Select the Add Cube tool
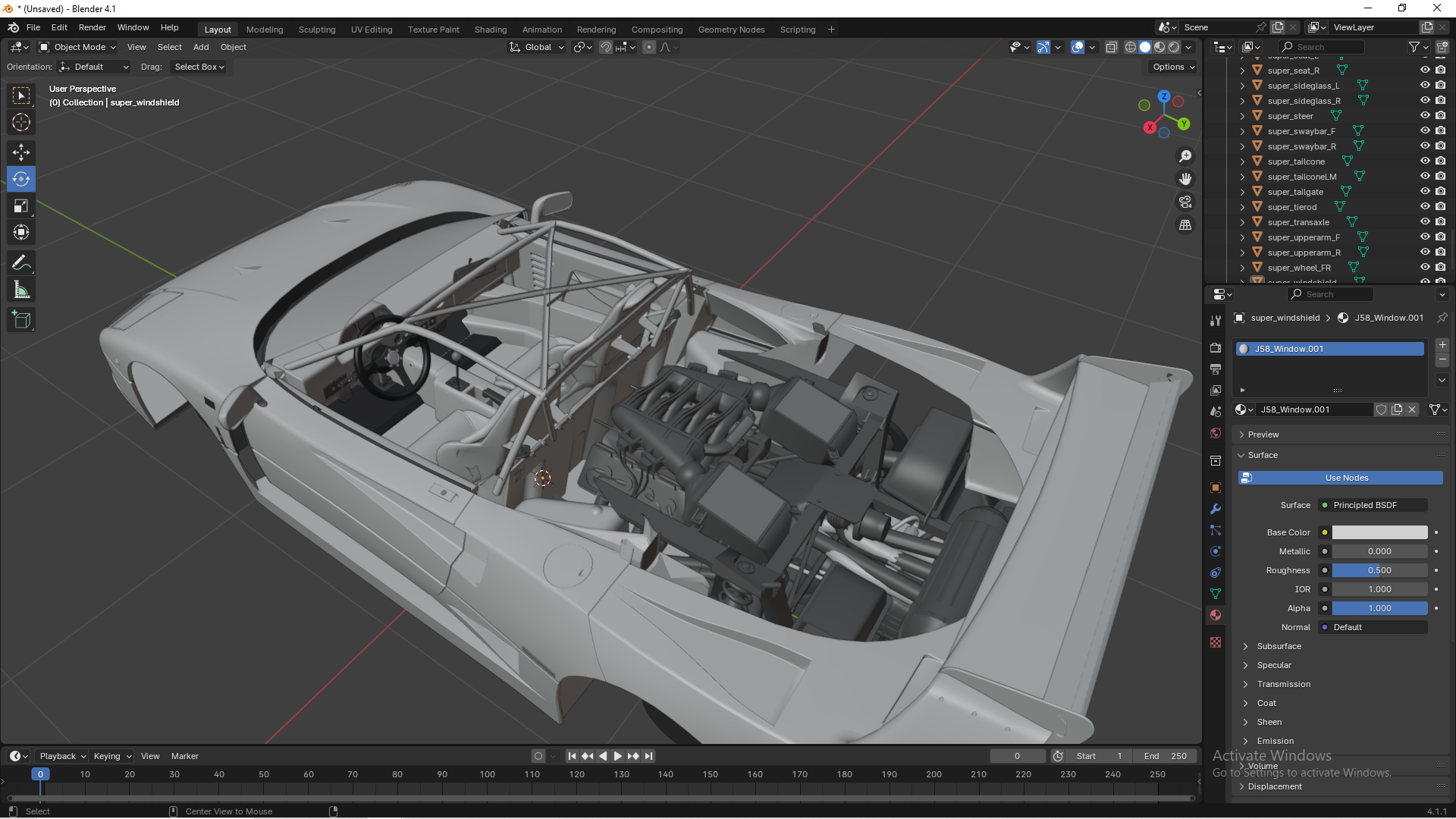 coord(21,320)
